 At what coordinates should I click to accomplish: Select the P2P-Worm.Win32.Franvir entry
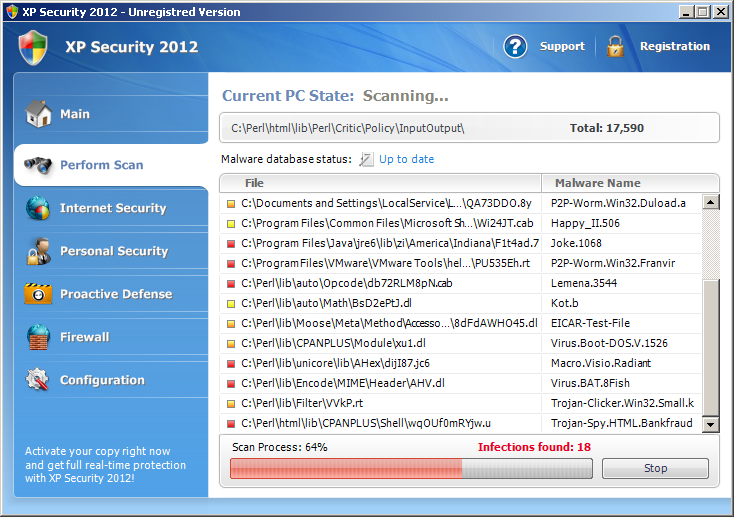[x=613, y=263]
